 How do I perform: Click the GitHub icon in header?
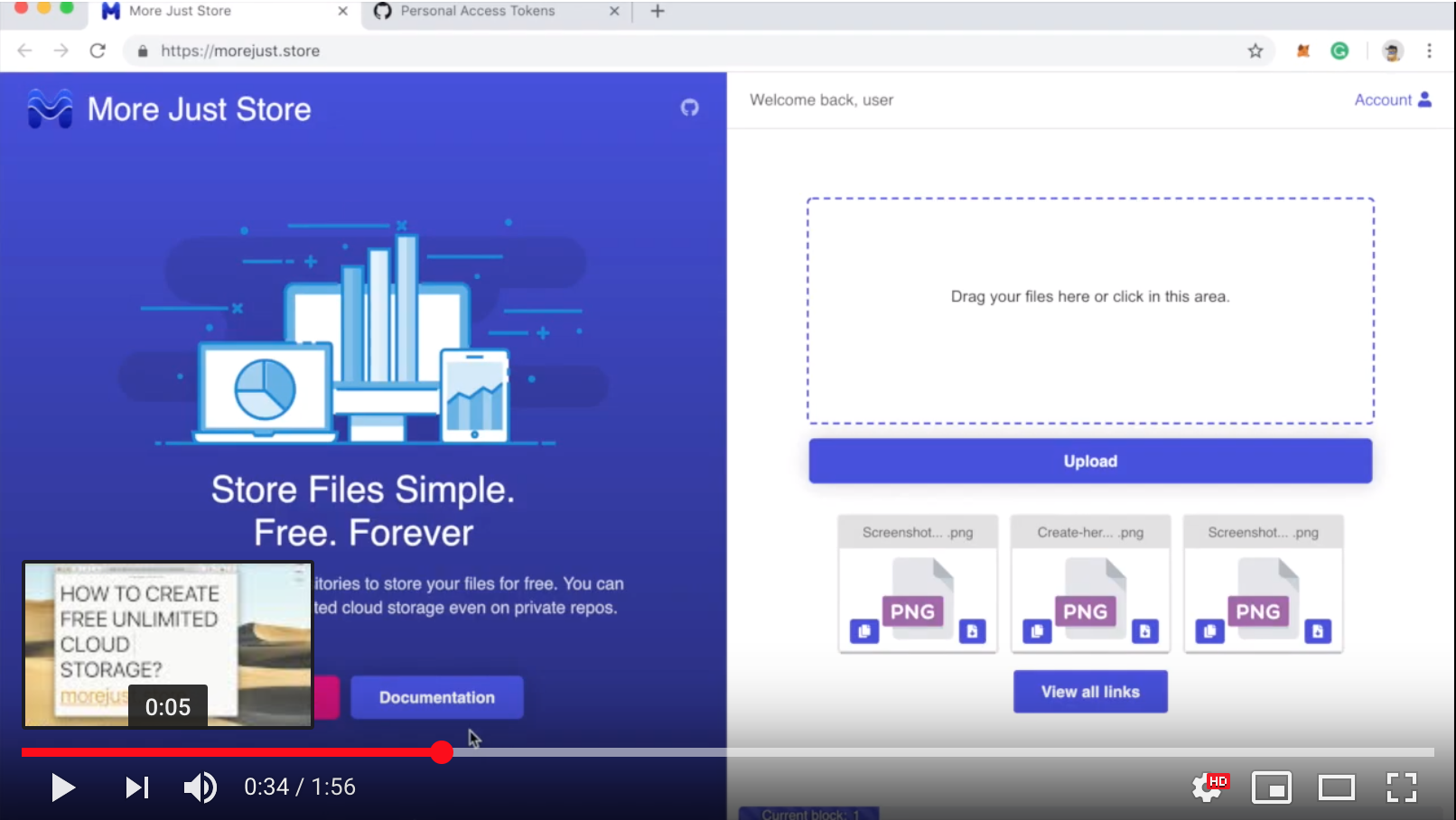[690, 108]
